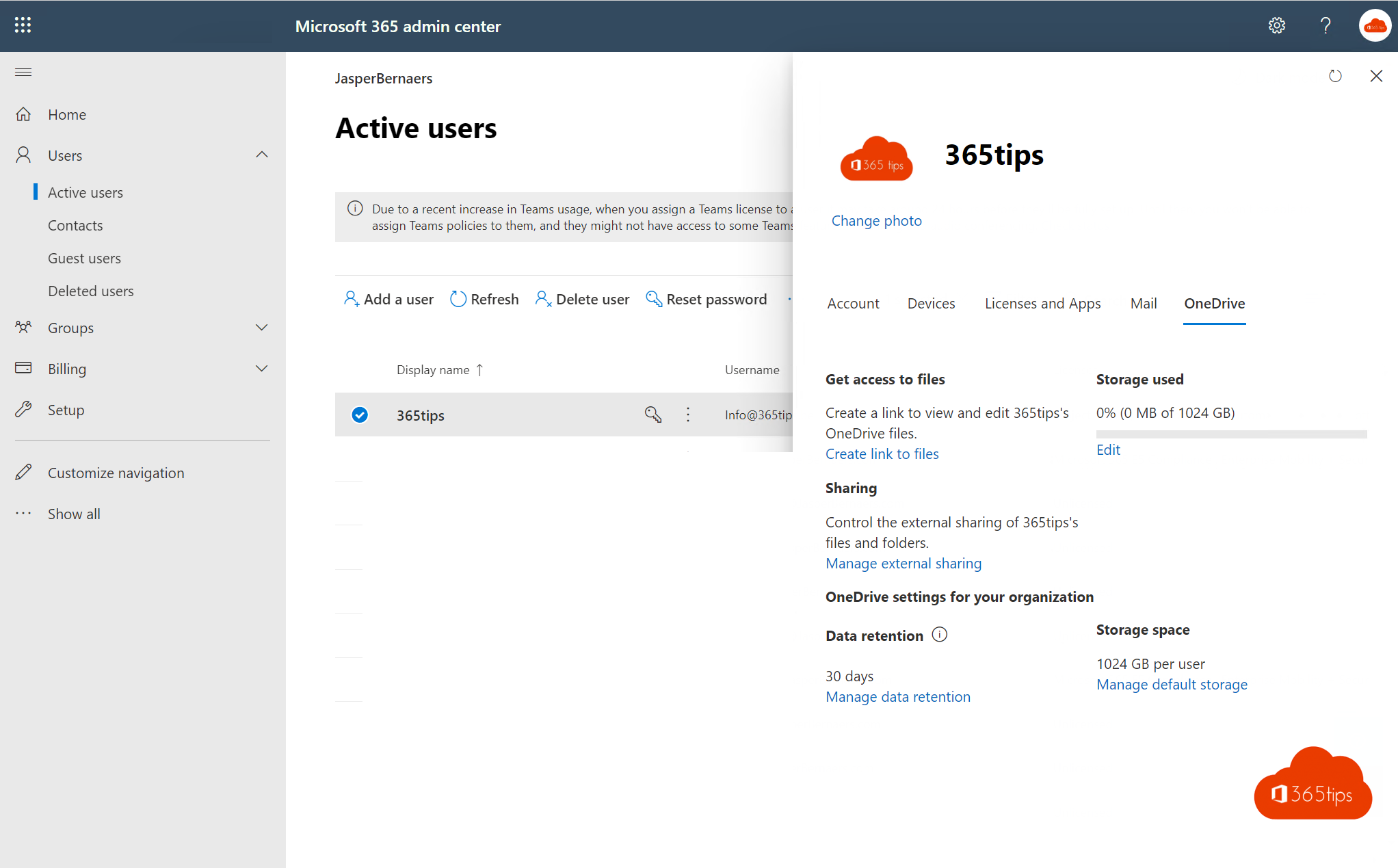Click the ellipsis menu icon for 365tips
This screenshot has width=1398, height=868.
click(x=686, y=415)
